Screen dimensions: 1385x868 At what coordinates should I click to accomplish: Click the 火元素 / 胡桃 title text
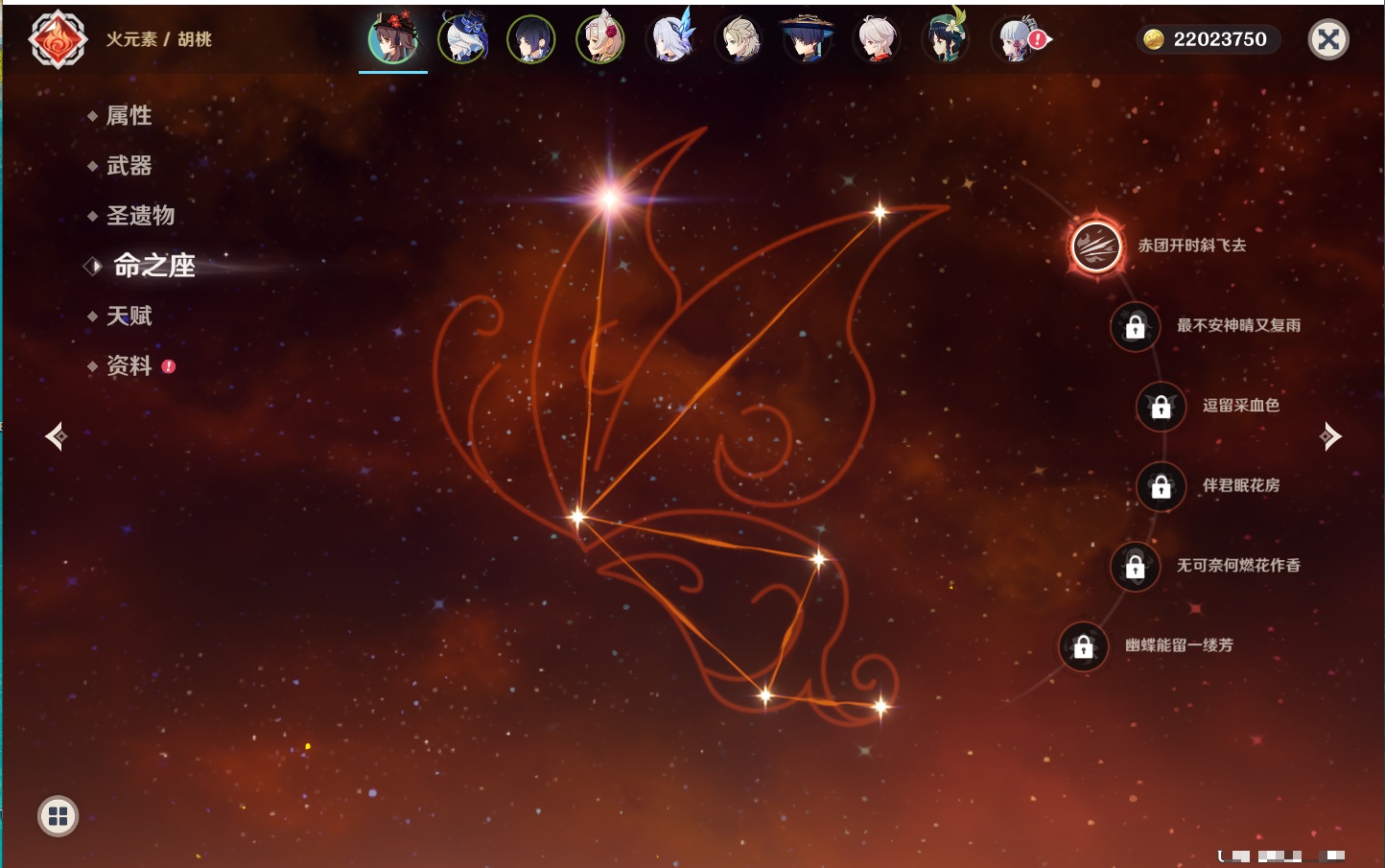pos(159,39)
